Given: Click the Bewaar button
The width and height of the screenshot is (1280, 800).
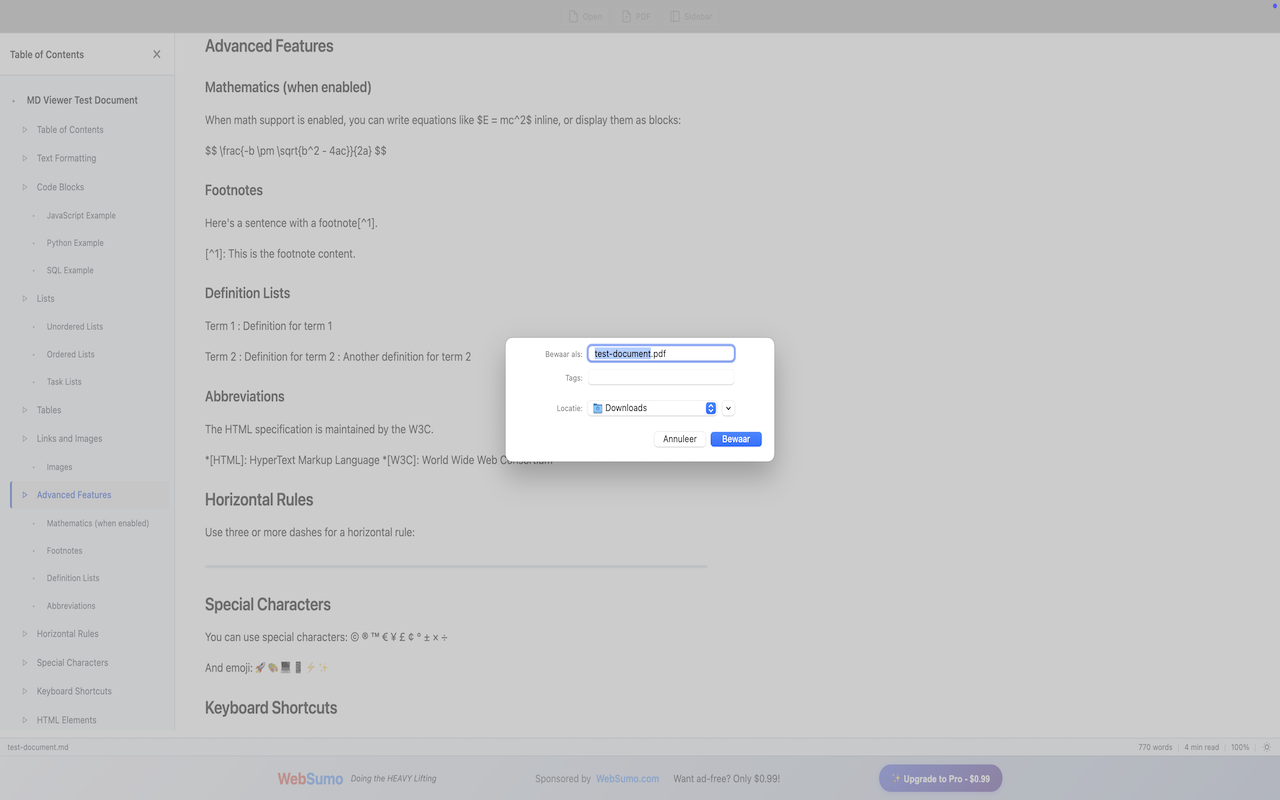Looking at the screenshot, I should (x=736, y=439).
